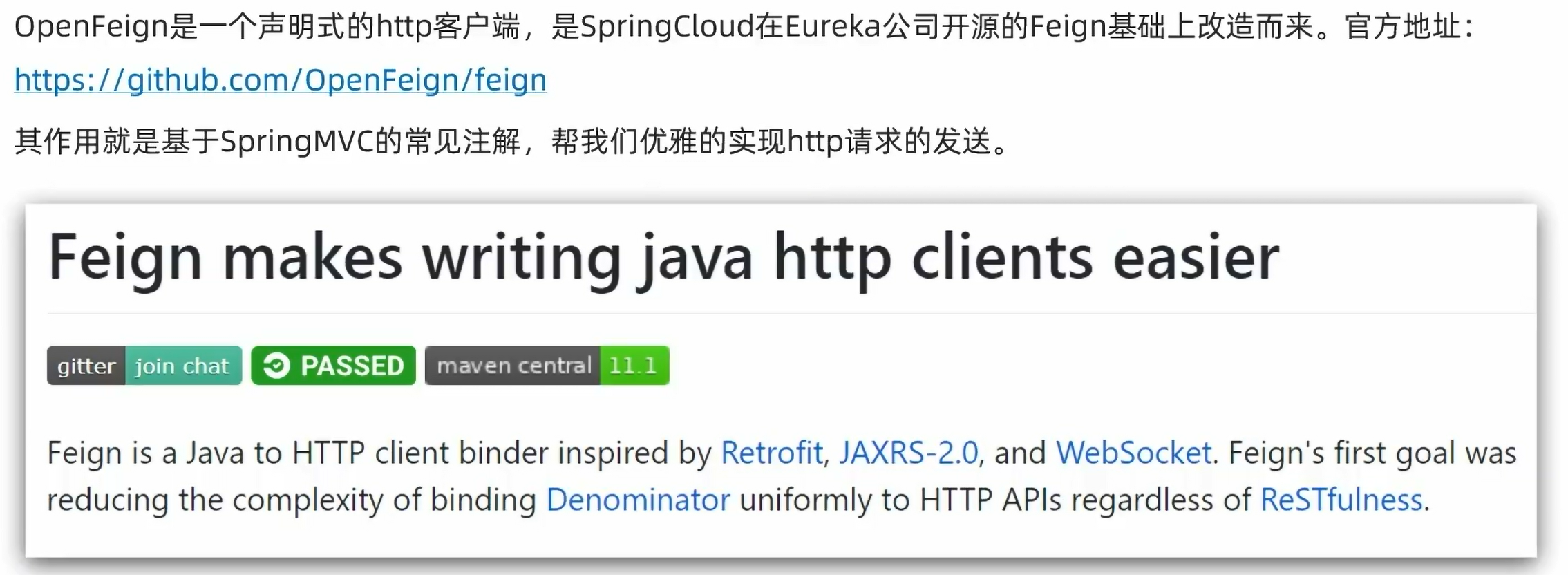Click the circular check icon in PASSED badge
Viewport: 1568px width, 575px height.
coord(276,366)
